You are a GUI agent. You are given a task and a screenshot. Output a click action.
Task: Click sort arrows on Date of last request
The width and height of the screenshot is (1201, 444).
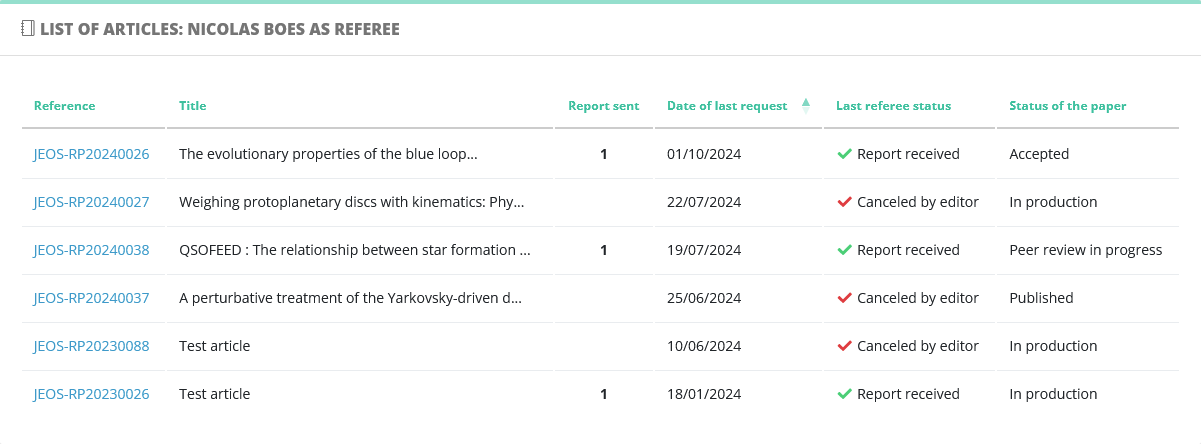(x=806, y=105)
